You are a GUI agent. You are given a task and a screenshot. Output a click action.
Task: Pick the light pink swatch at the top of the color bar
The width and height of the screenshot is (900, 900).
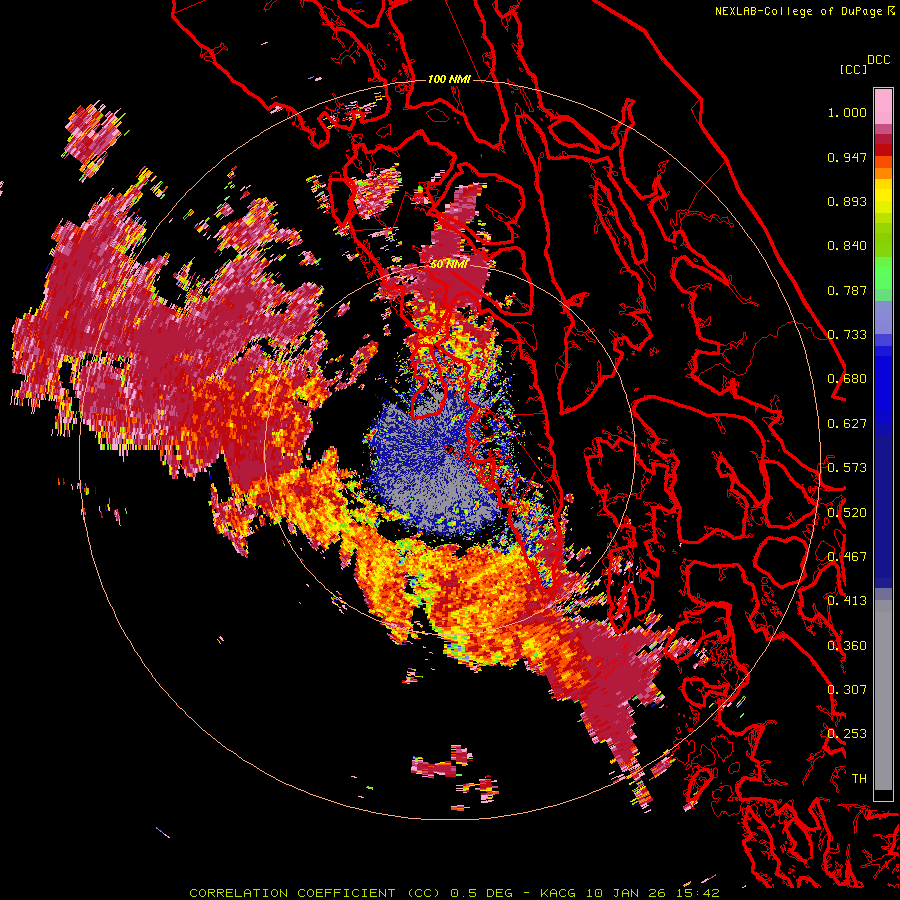883,106
